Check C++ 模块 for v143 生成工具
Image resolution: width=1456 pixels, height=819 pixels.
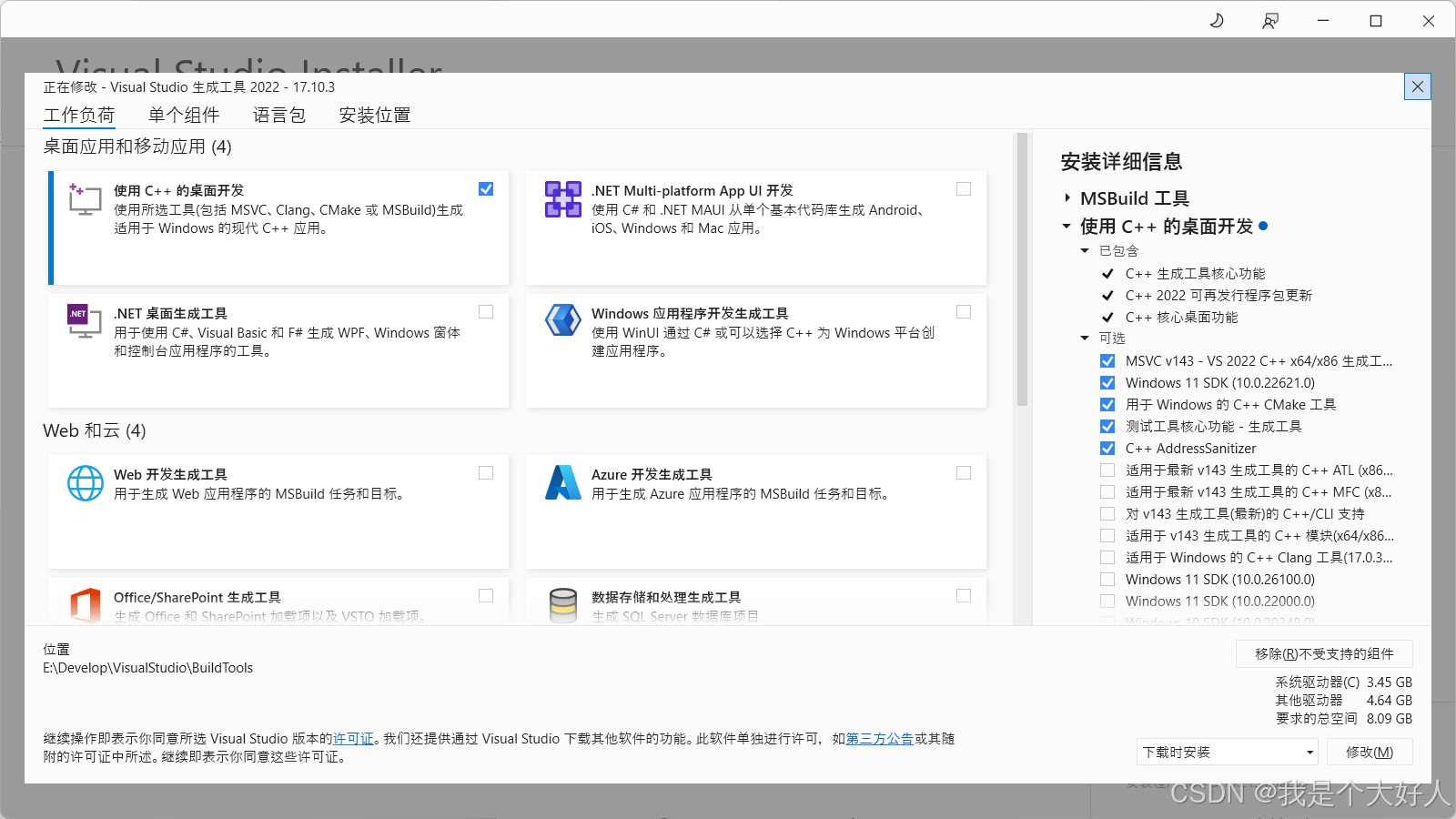(1107, 536)
